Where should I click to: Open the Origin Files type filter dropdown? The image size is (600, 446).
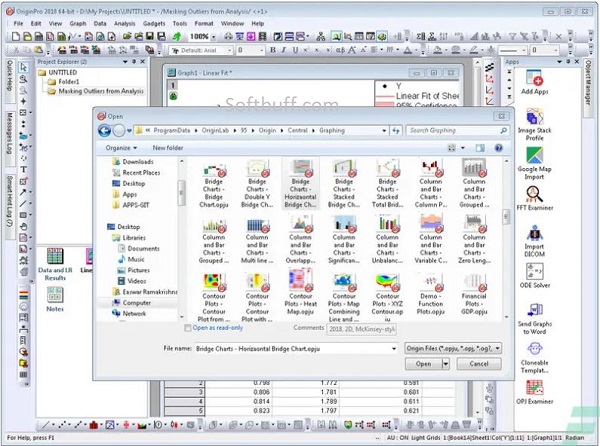click(453, 348)
